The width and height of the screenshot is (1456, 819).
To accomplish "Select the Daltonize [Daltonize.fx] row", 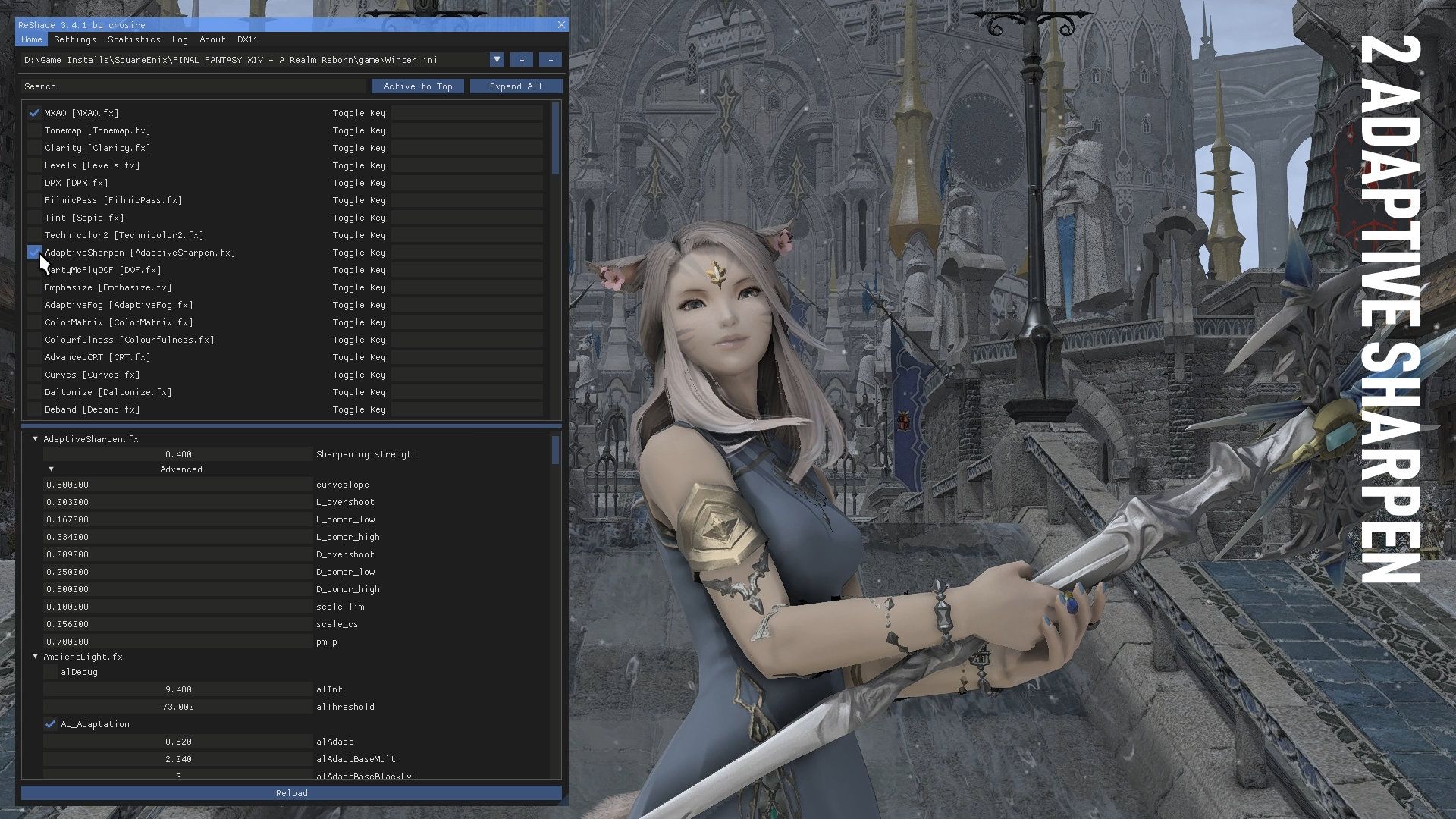I will (108, 392).
